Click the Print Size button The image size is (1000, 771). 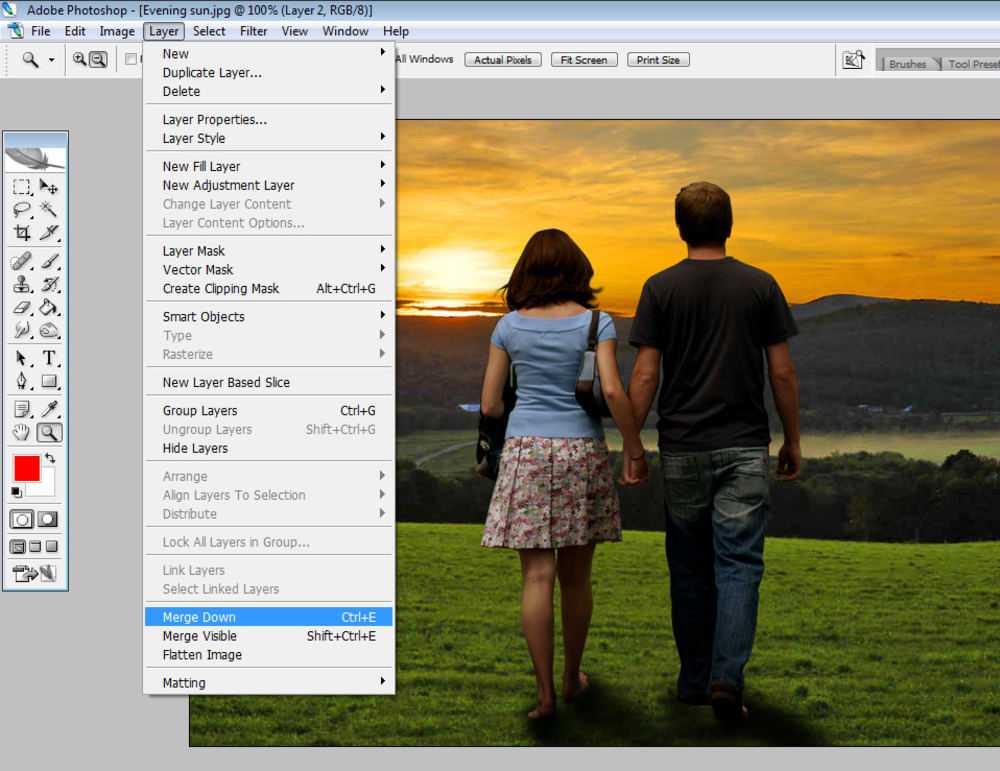coord(658,60)
